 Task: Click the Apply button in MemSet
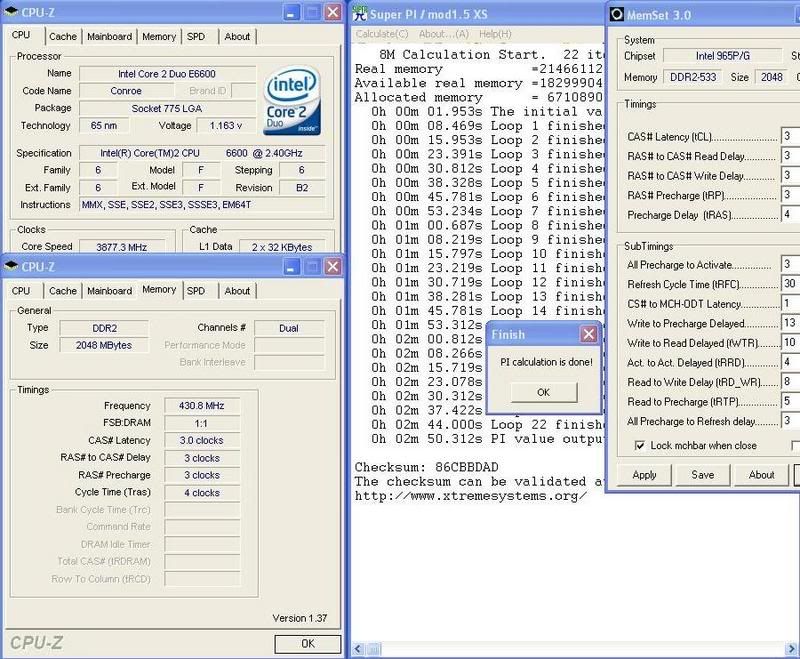pos(644,475)
